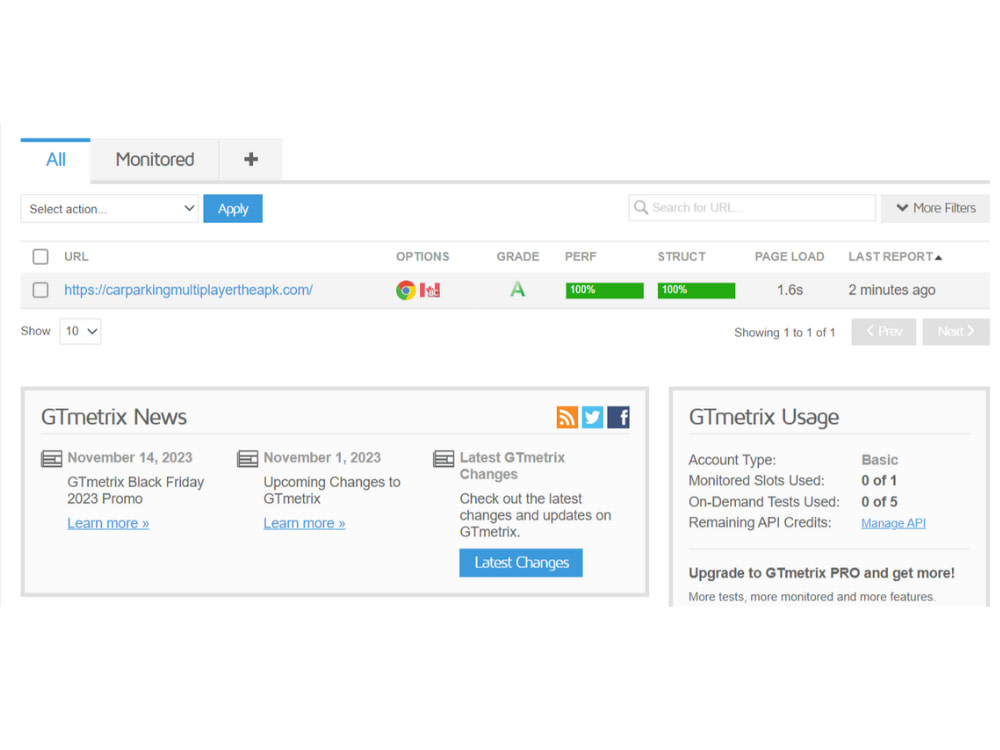Image resolution: width=1000 pixels, height=750 pixels.
Task: Open the Manage API link
Action: pos(893,524)
